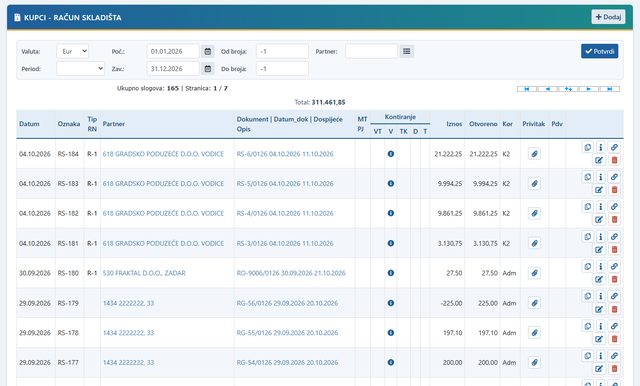
Task: Delete the RS-184 invoice
Action: coord(614,160)
